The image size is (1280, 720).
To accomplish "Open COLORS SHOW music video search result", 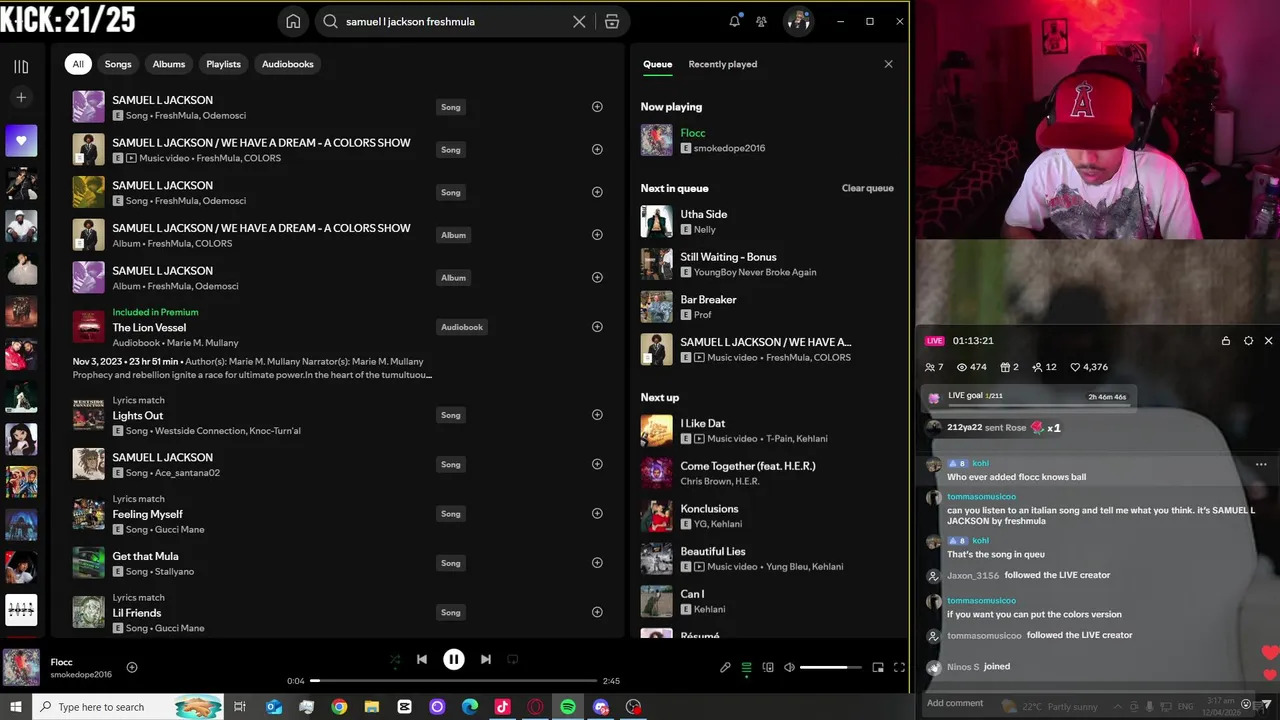I will click(x=340, y=149).
